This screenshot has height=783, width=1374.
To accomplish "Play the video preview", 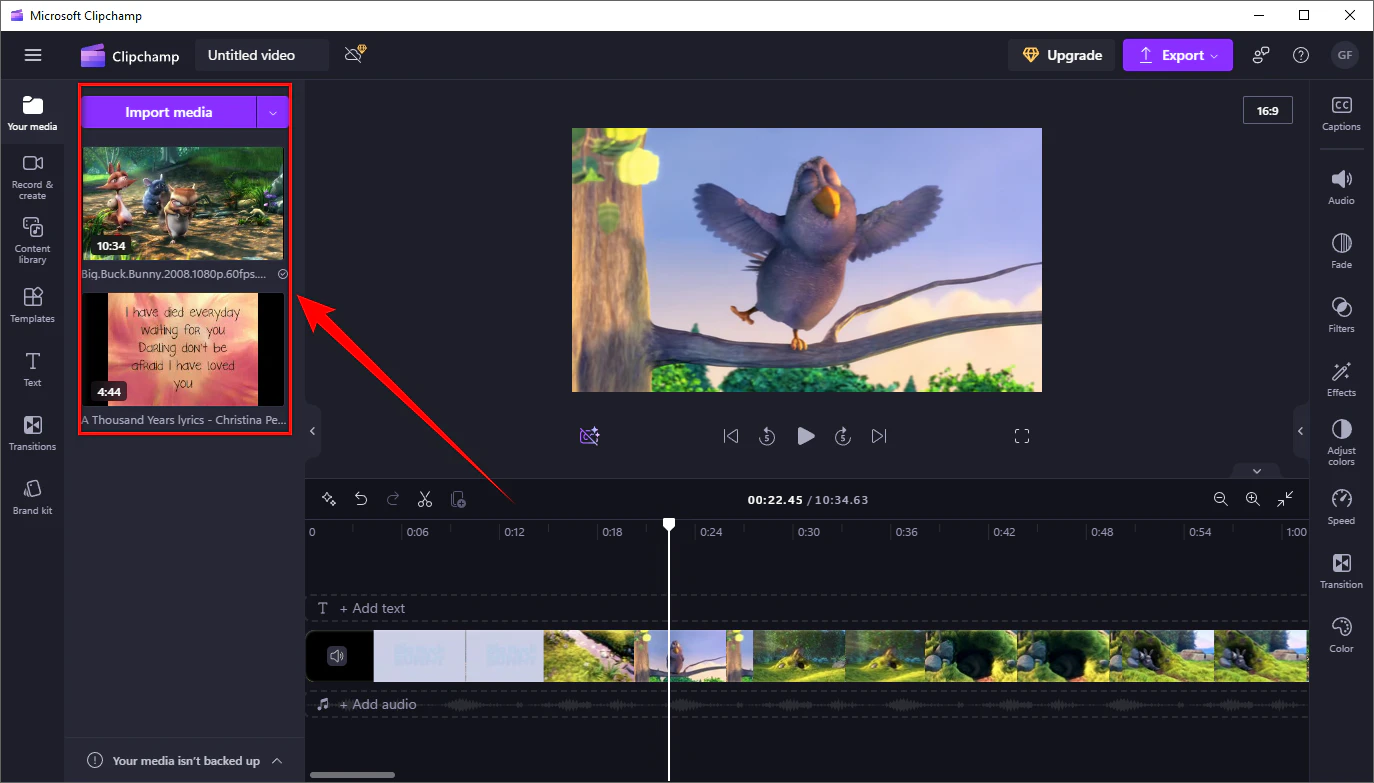I will pos(805,436).
